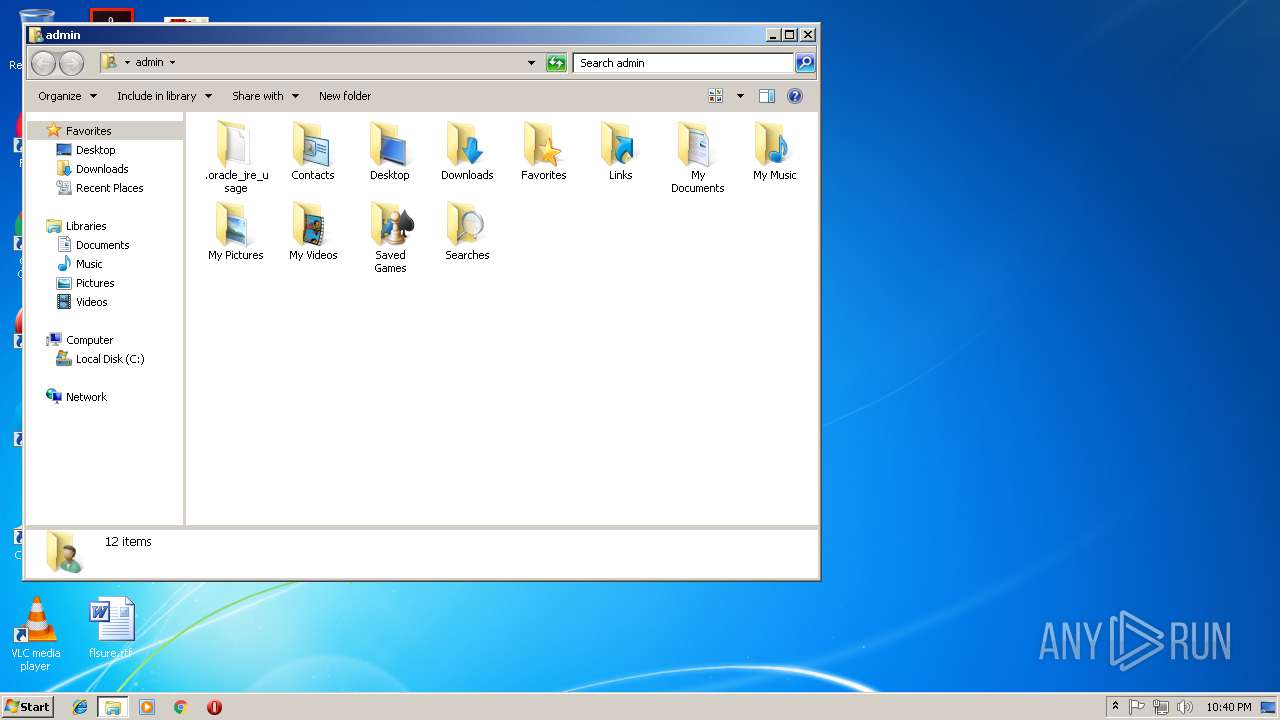This screenshot has height=720, width=1280.
Task: Click the Search admin field
Action: coord(684,63)
